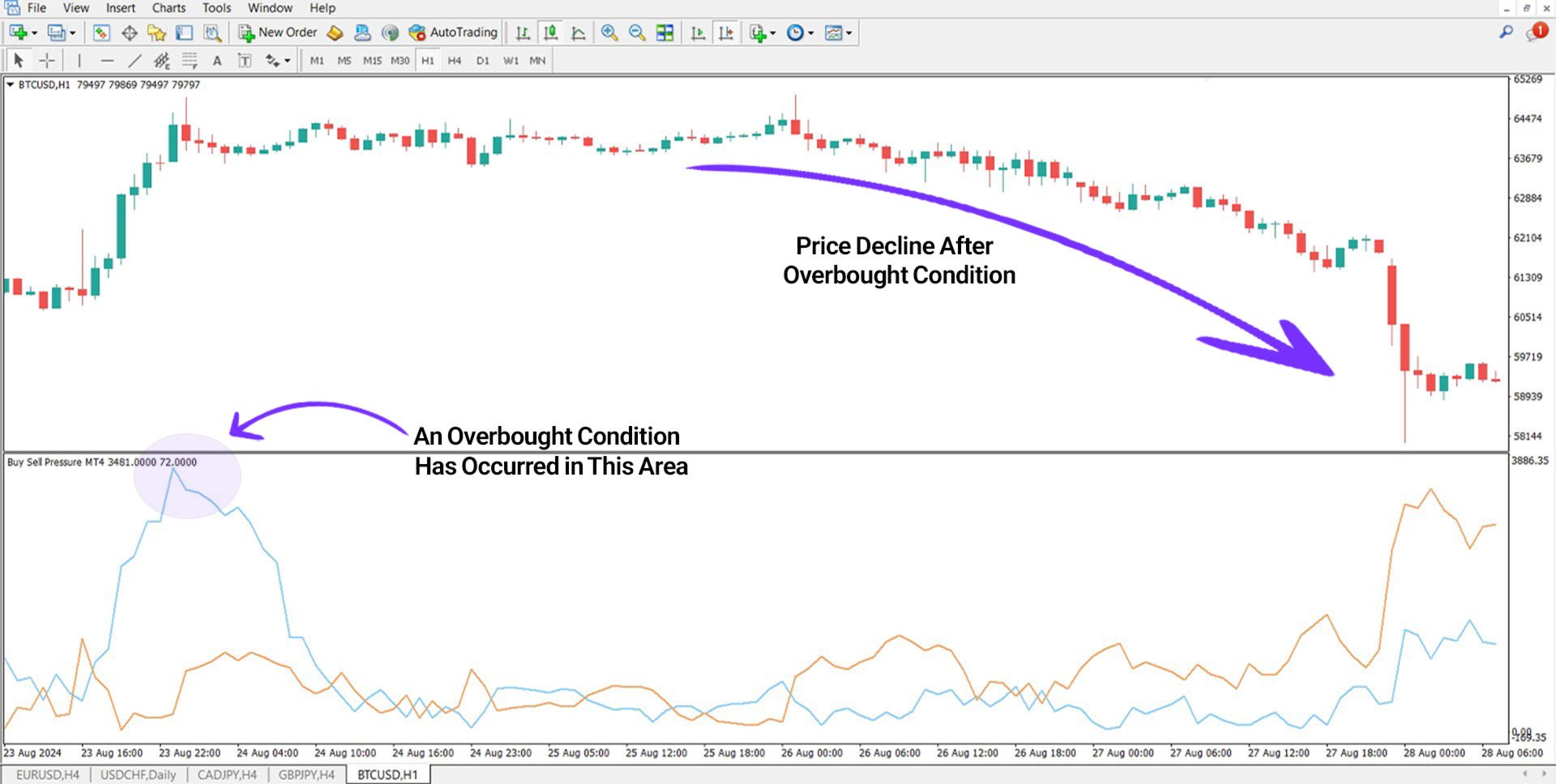Open the Tools menu
This screenshot has width=1556, height=784.
tap(216, 8)
